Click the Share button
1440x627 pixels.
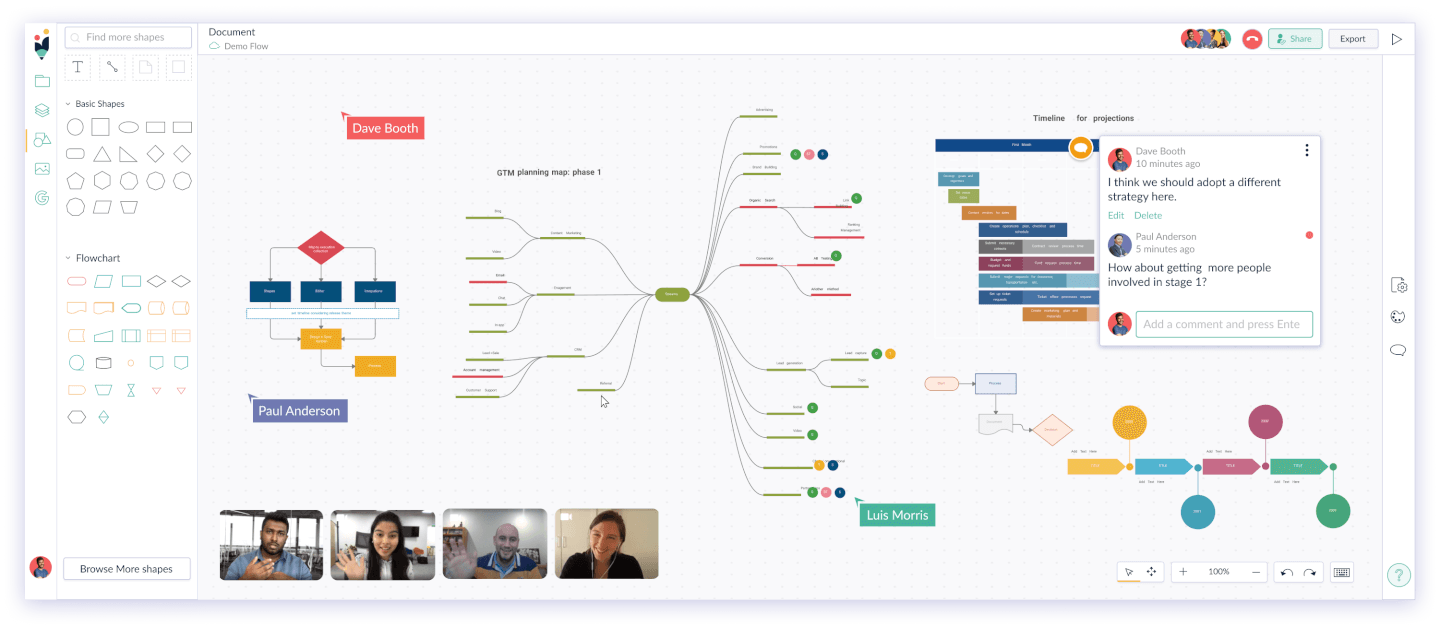coord(1295,39)
